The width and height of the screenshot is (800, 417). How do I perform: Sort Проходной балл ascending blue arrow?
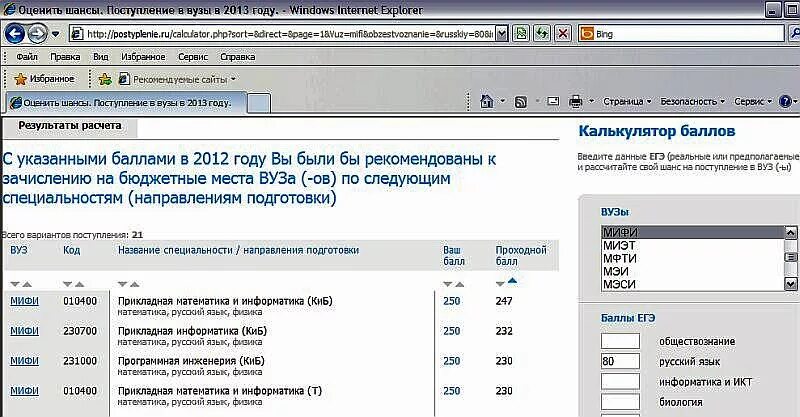(512, 281)
